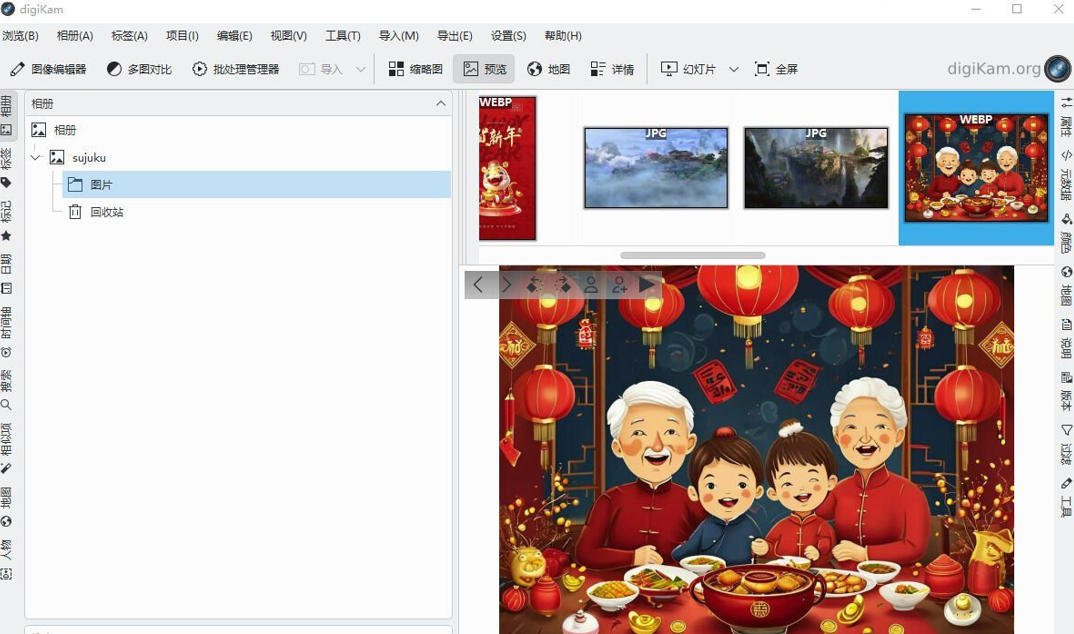The height and width of the screenshot is (634, 1074).
Task: Open the 工具(T) menu
Action: (x=342, y=36)
